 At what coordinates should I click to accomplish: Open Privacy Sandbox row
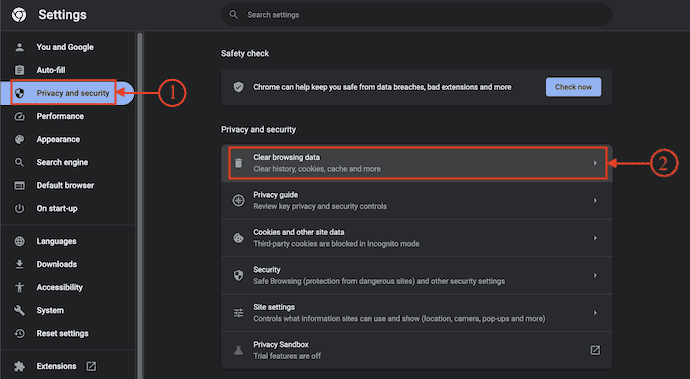pyautogui.click(x=417, y=350)
